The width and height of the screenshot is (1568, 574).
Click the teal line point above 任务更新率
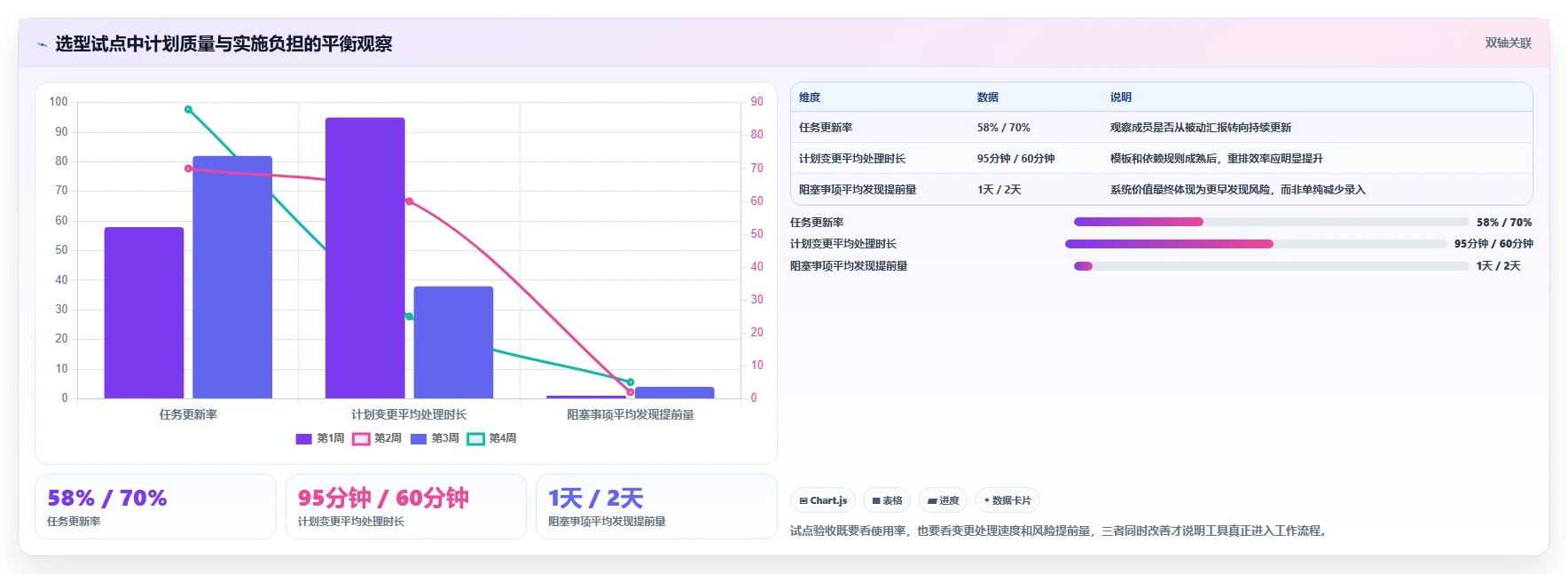188,110
